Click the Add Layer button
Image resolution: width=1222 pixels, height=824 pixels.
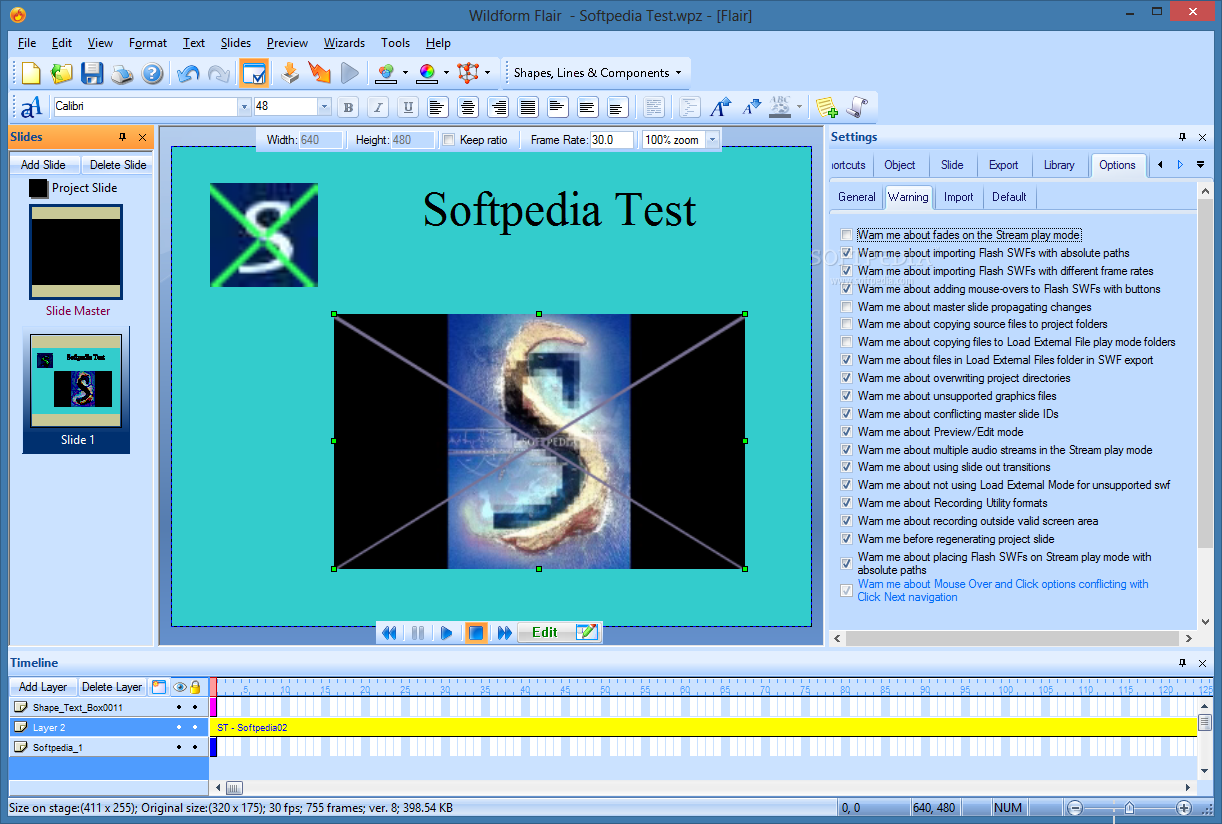(x=43, y=687)
